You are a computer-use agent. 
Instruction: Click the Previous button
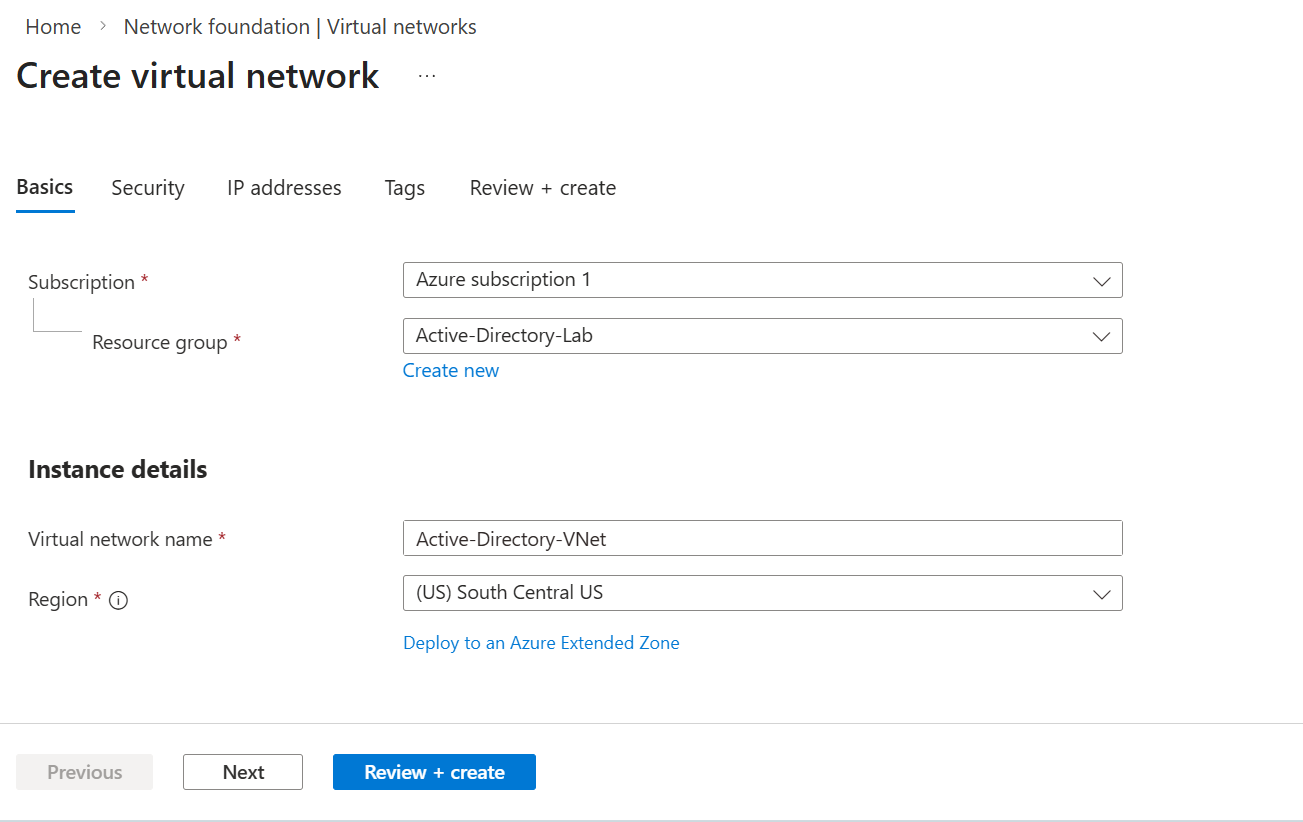pos(85,772)
